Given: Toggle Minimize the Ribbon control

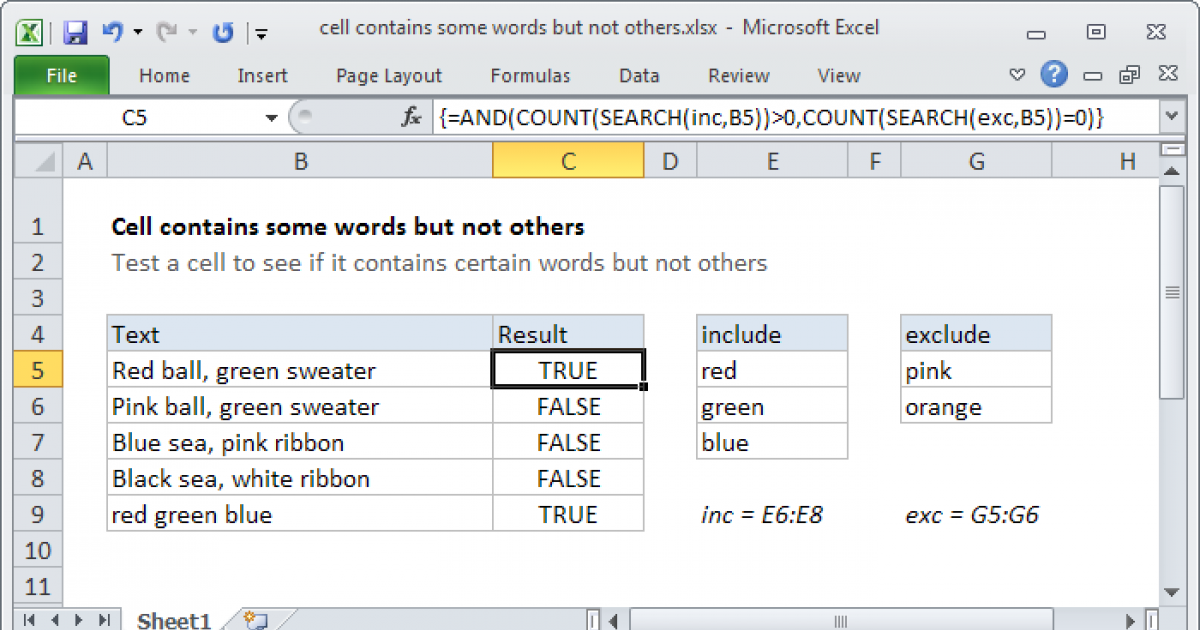Looking at the screenshot, I should click(x=1017, y=74).
